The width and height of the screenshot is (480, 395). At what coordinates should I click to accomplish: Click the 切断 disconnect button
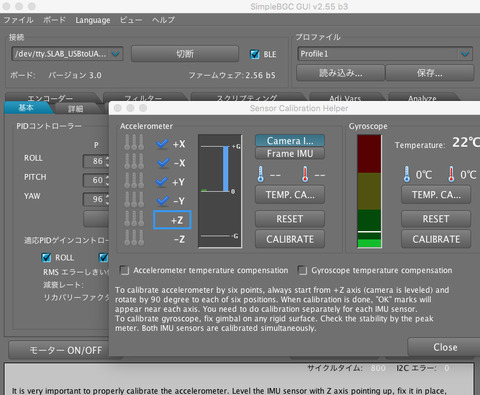[x=185, y=54]
